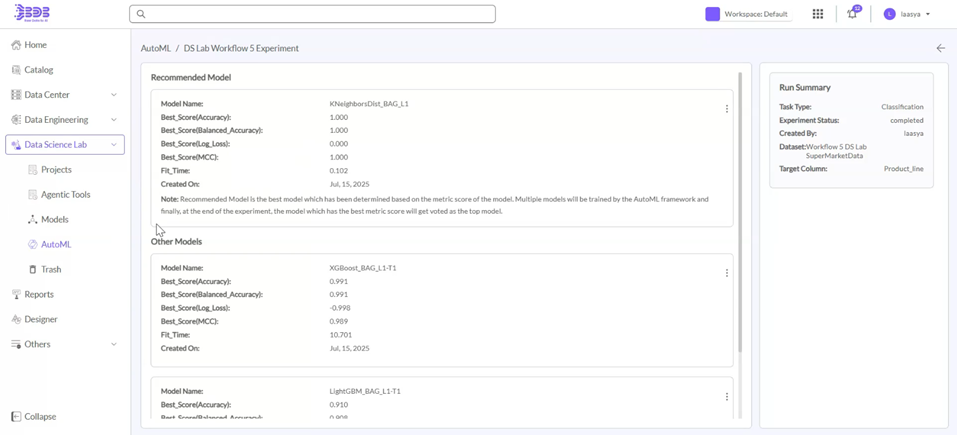Click the notifications bell icon
This screenshot has width=957, height=435.
852,14
